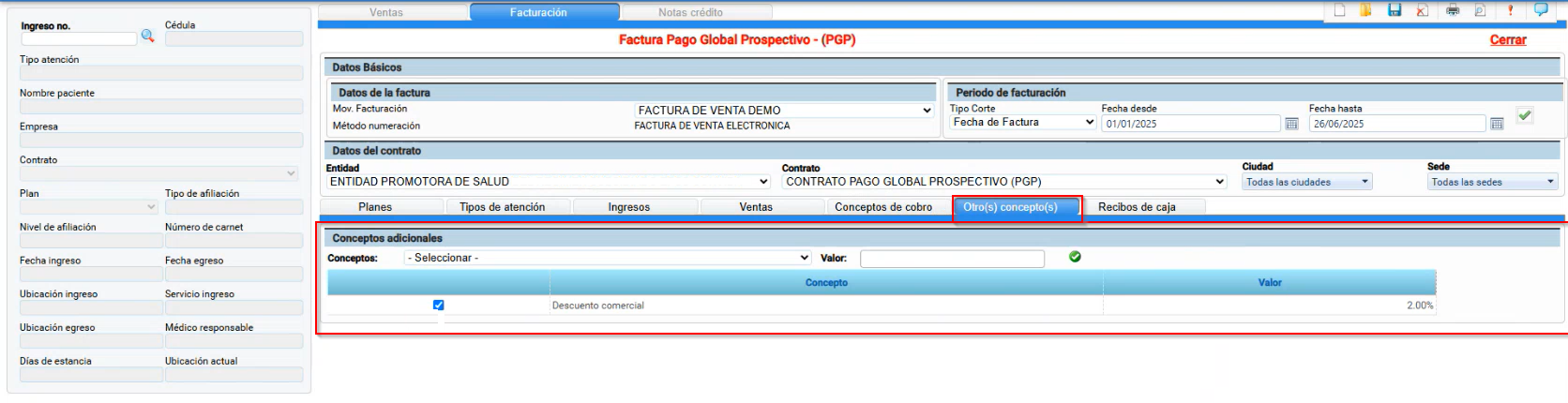Uncheck the Descuento comercial checkbox
Viewport: 1568px width, 403px height.
(x=438, y=306)
